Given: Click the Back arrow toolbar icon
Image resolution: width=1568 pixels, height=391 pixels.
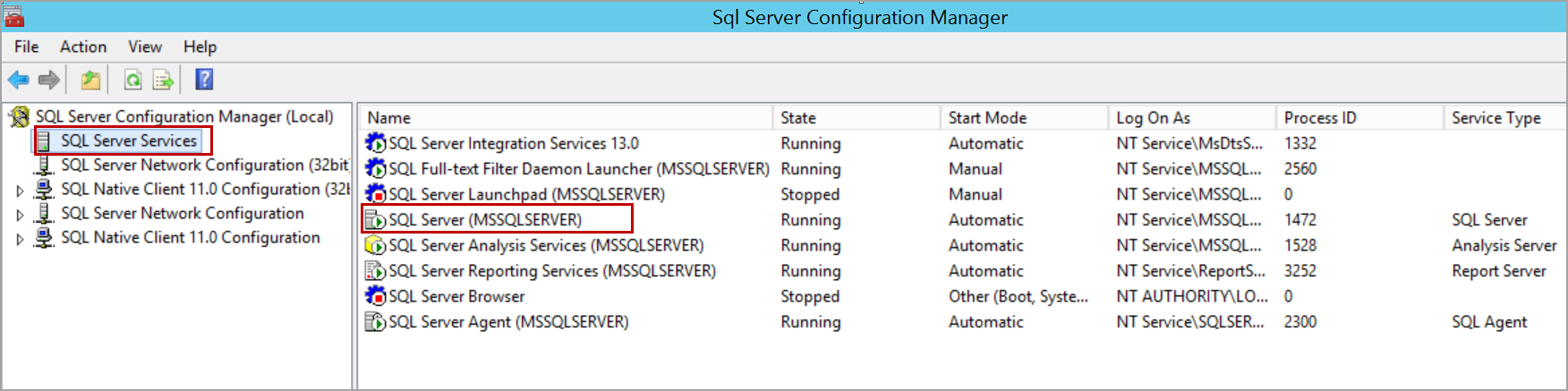Looking at the screenshot, I should click(x=18, y=81).
